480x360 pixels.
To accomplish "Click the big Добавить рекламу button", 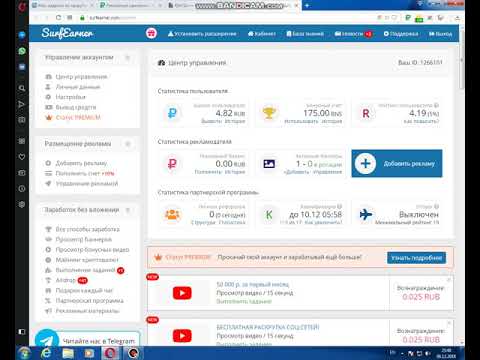I will [x=397, y=163].
